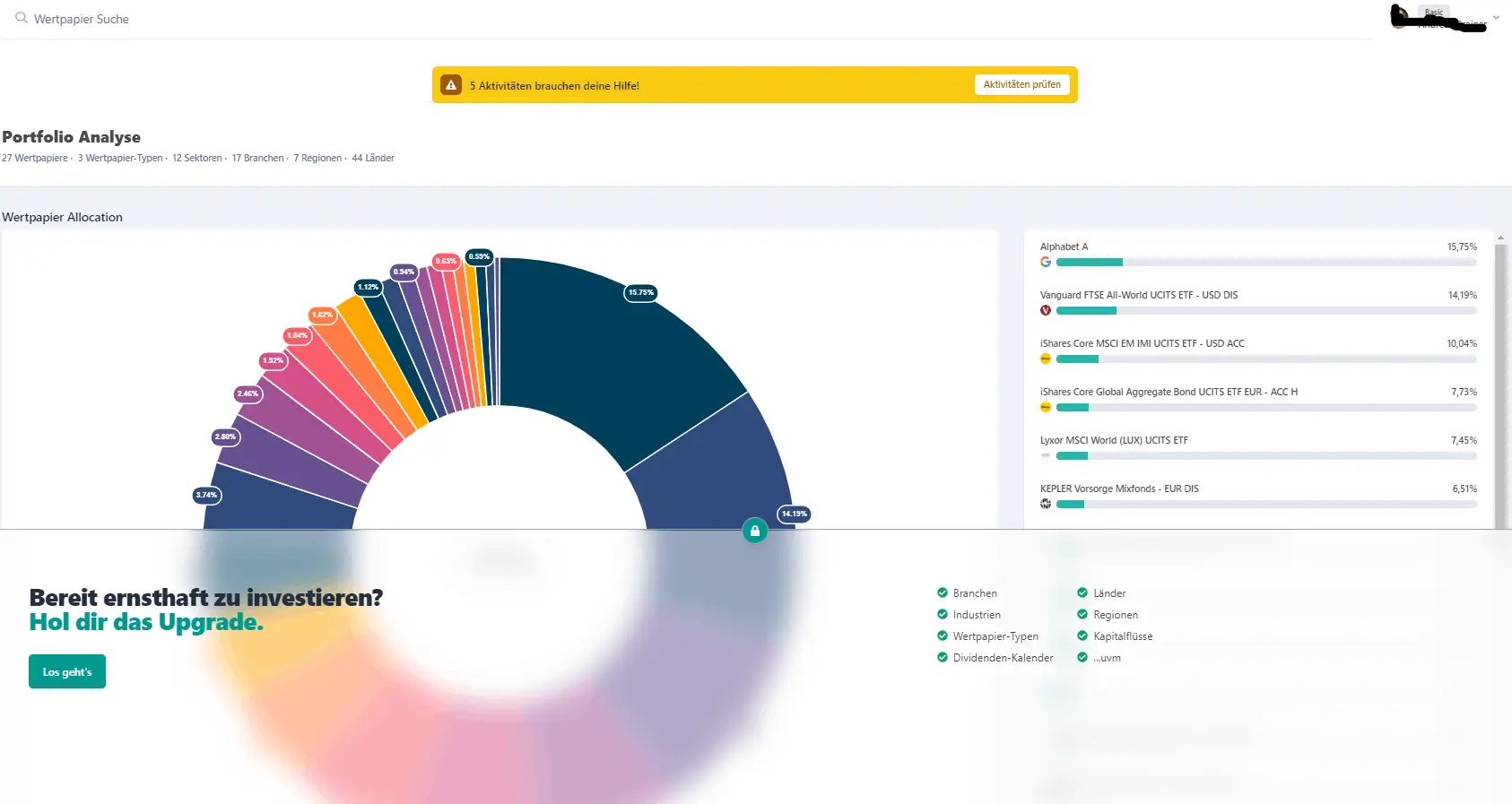The height and width of the screenshot is (804, 1512).
Task: Click the 2.80% chart segment label
Action: pos(225,437)
